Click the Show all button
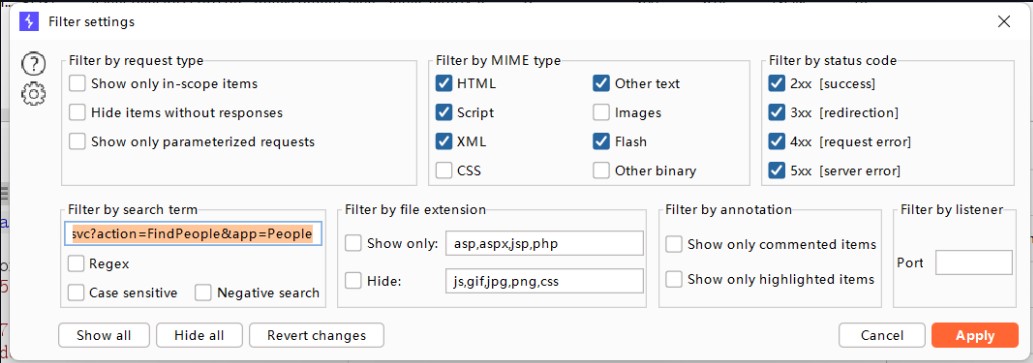The image size is (1033, 363). pos(104,335)
